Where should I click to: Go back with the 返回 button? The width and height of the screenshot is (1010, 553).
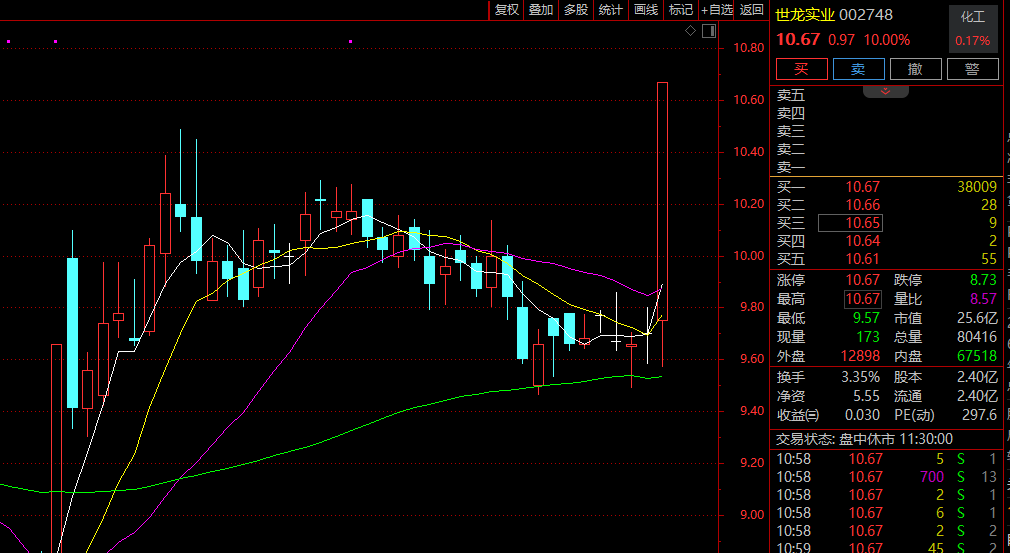click(x=752, y=10)
